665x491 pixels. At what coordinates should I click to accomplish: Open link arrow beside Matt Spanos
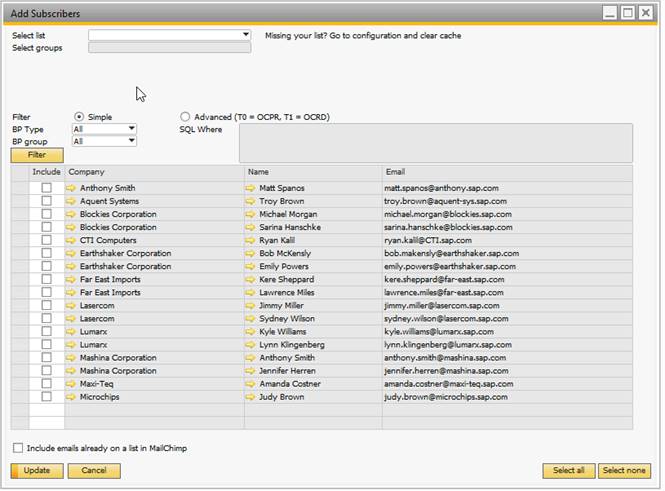pyautogui.click(x=251, y=188)
